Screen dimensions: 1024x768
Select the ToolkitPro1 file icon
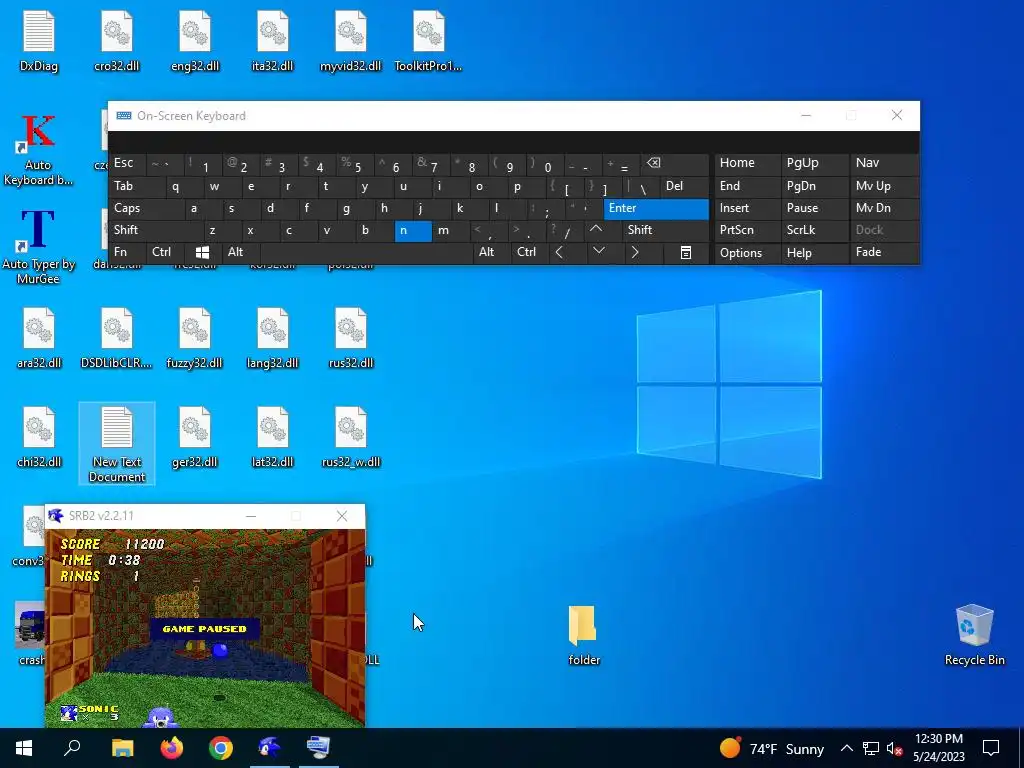click(428, 40)
